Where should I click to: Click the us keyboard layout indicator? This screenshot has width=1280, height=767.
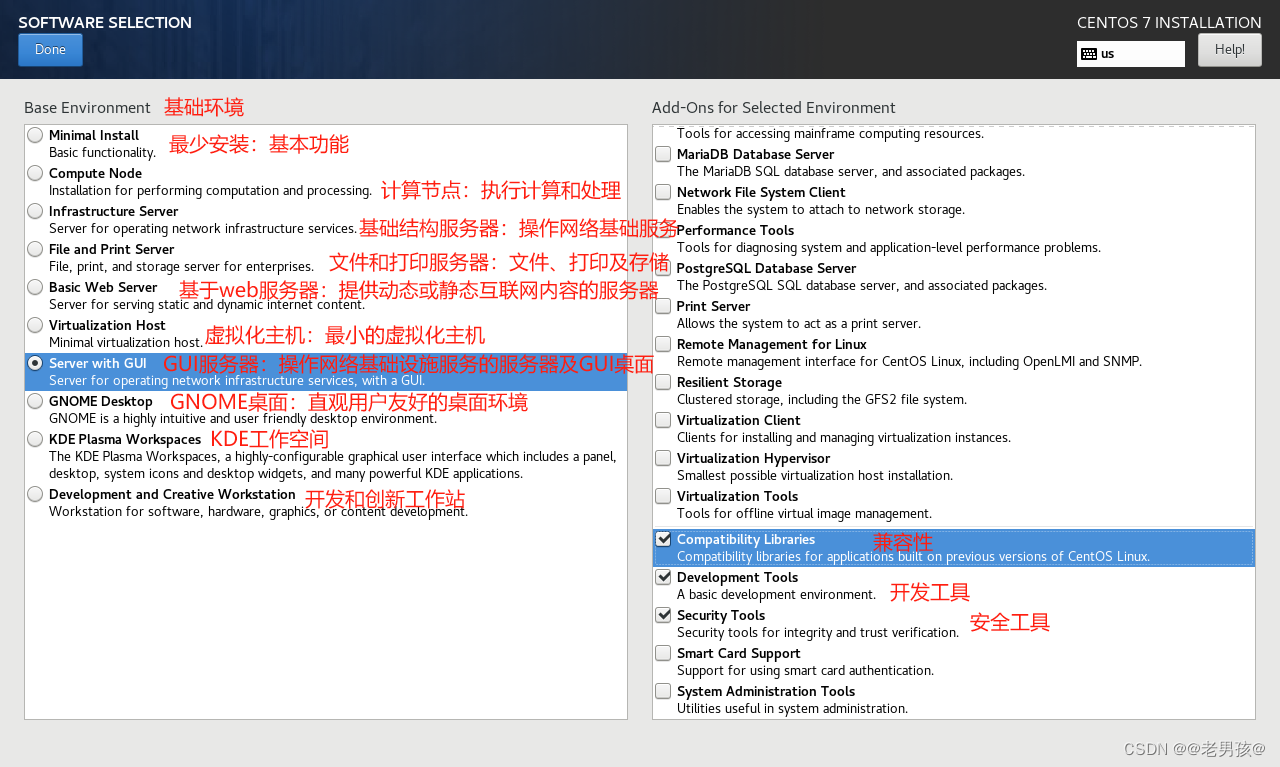point(1130,54)
